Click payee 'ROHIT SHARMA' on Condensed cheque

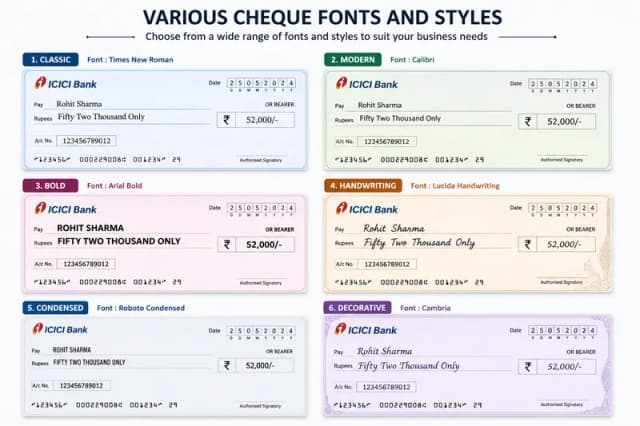(72, 350)
